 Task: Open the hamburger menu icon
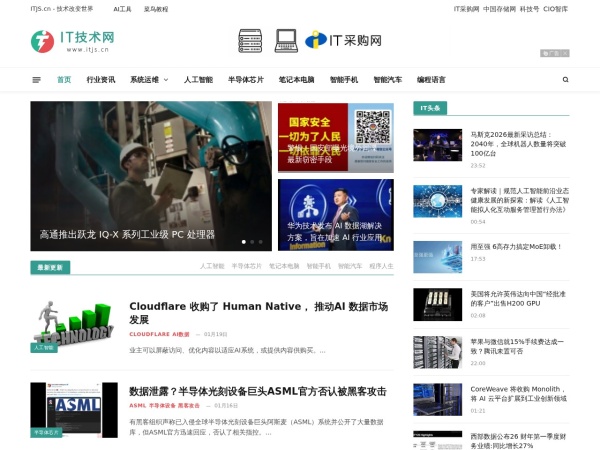coord(37,80)
